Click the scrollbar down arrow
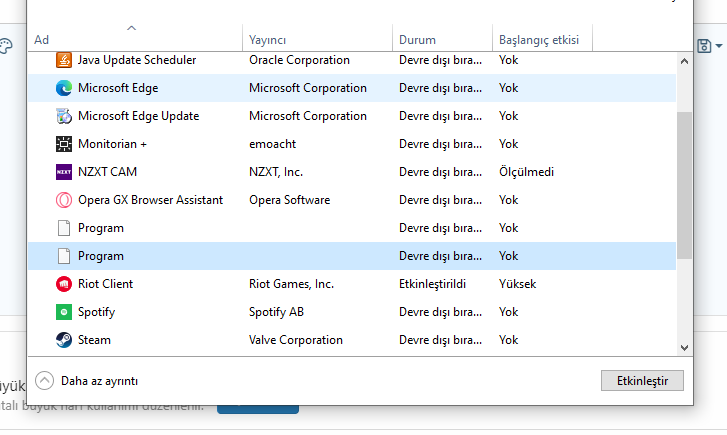The width and height of the screenshot is (727, 435). pyautogui.click(x=684, y=347)
